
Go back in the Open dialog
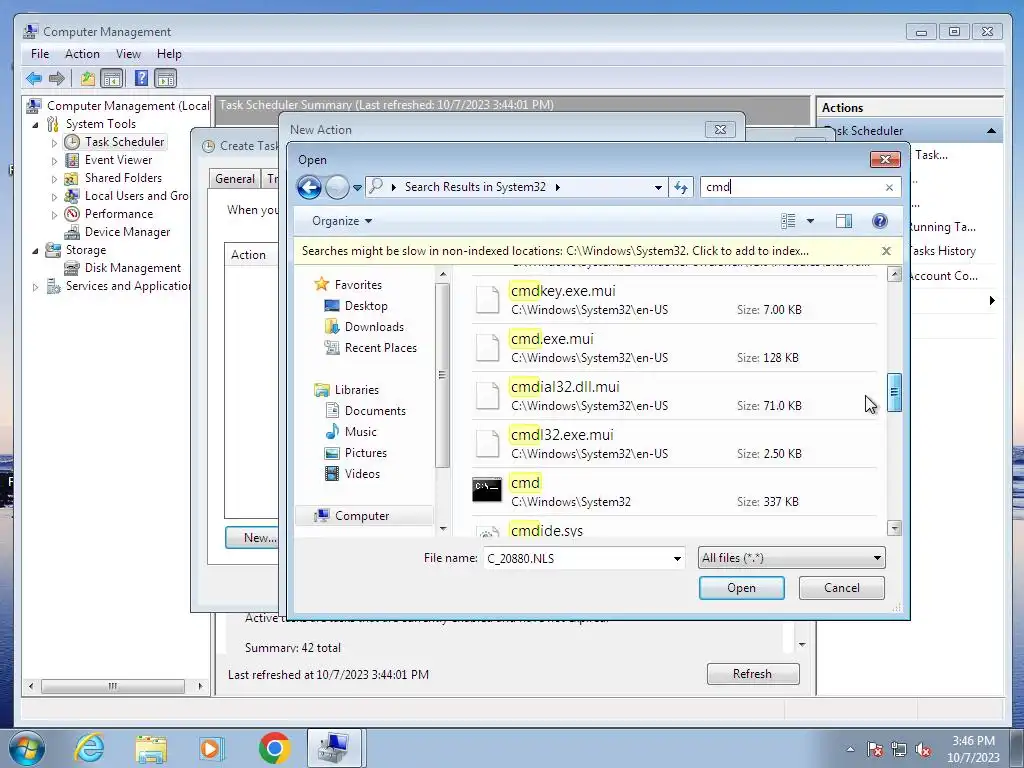coord(309,187)
